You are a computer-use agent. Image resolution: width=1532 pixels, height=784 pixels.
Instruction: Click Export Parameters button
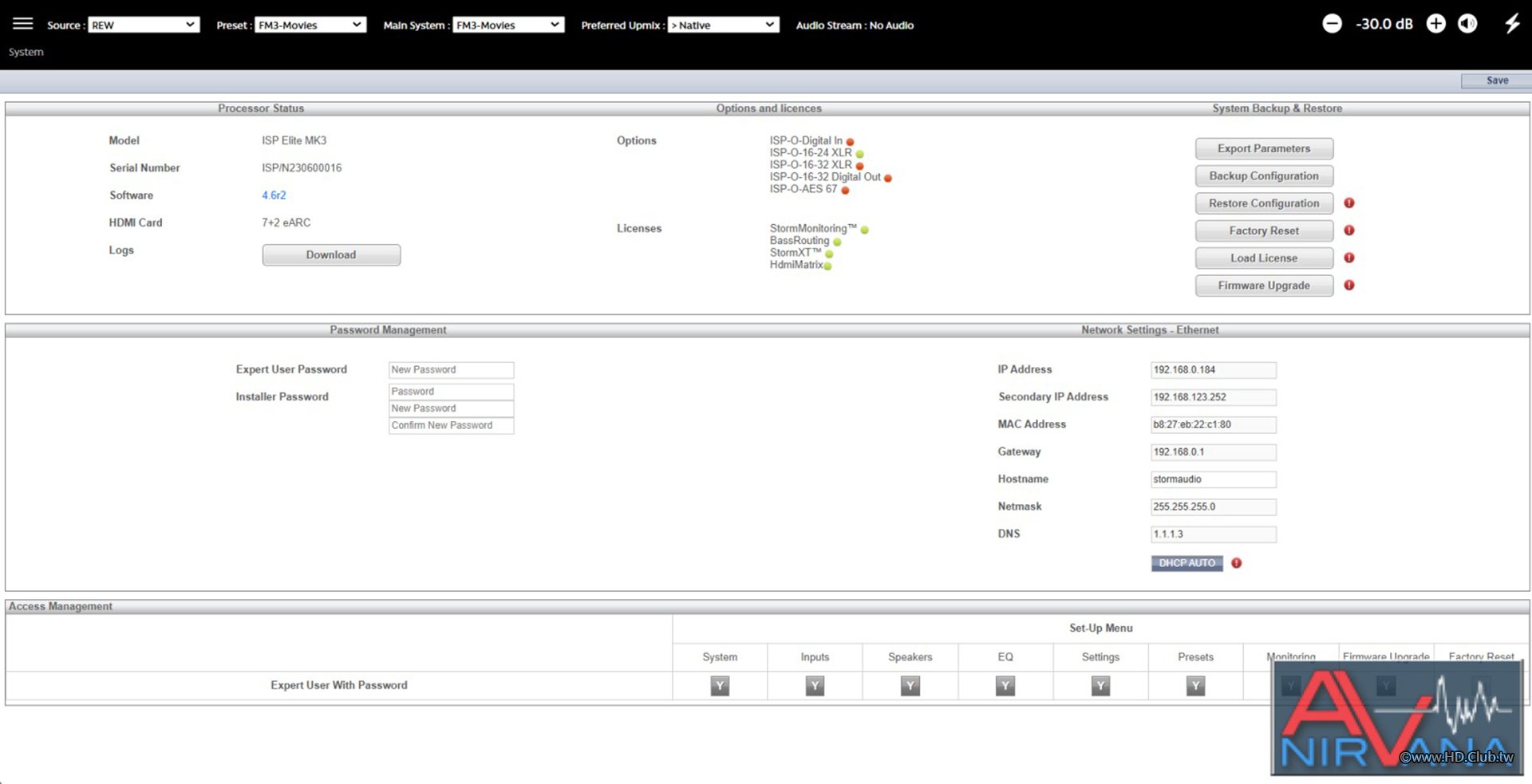click(1264, 148)
